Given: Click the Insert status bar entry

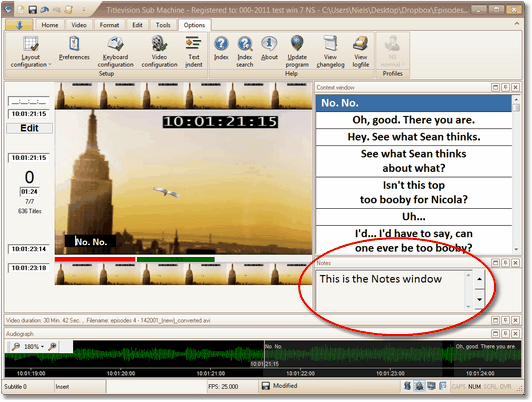Looking at the screenshot, I should point(62,386).
